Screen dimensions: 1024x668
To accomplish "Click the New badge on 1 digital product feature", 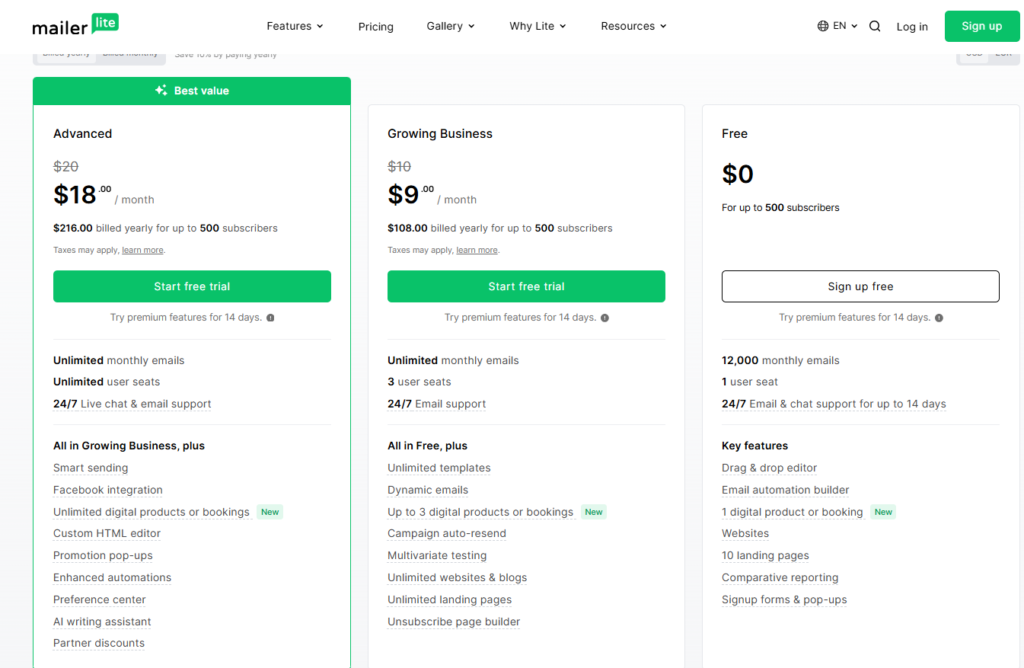I will [883, 512].
